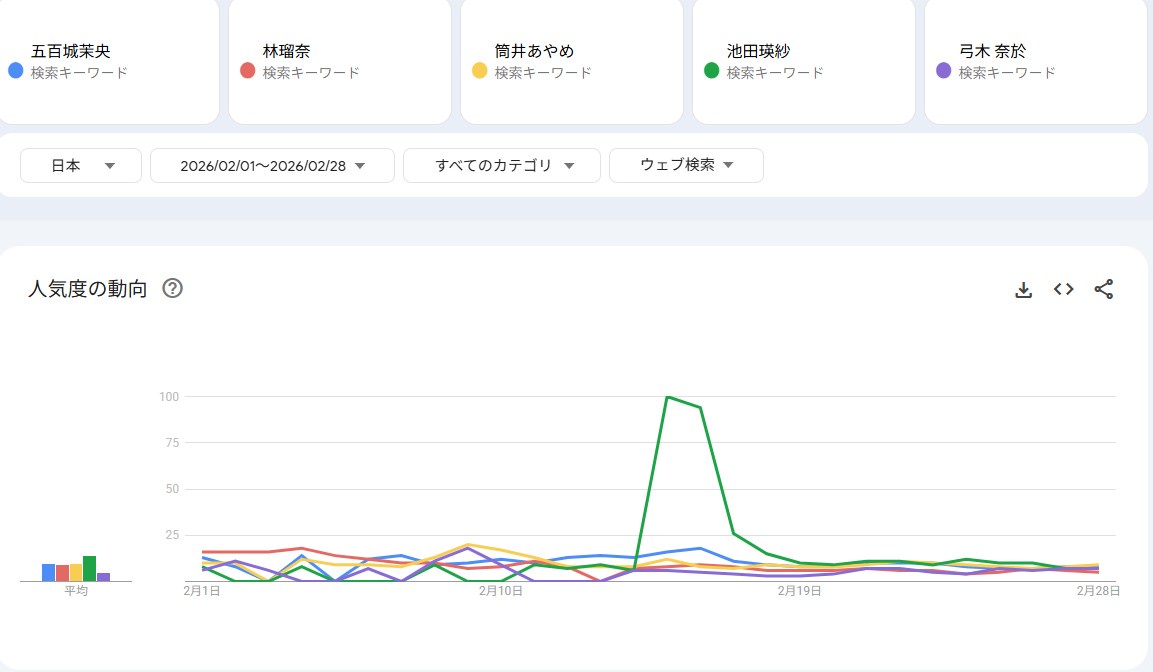Click the embed code icon
1153x672 pixels.
tap(1063, 290)
